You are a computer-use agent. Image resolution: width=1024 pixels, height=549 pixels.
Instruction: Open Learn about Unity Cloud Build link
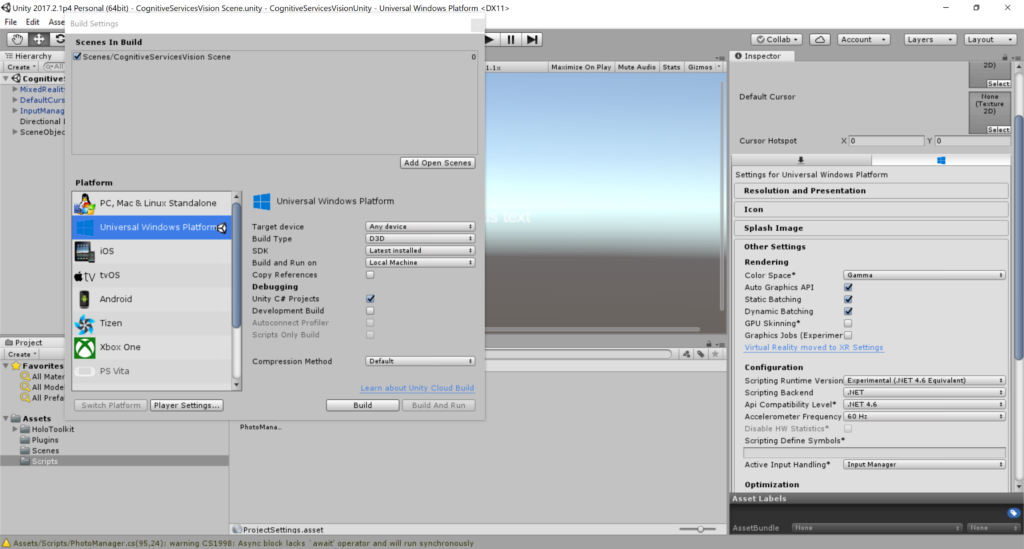[x=417, y=388]
